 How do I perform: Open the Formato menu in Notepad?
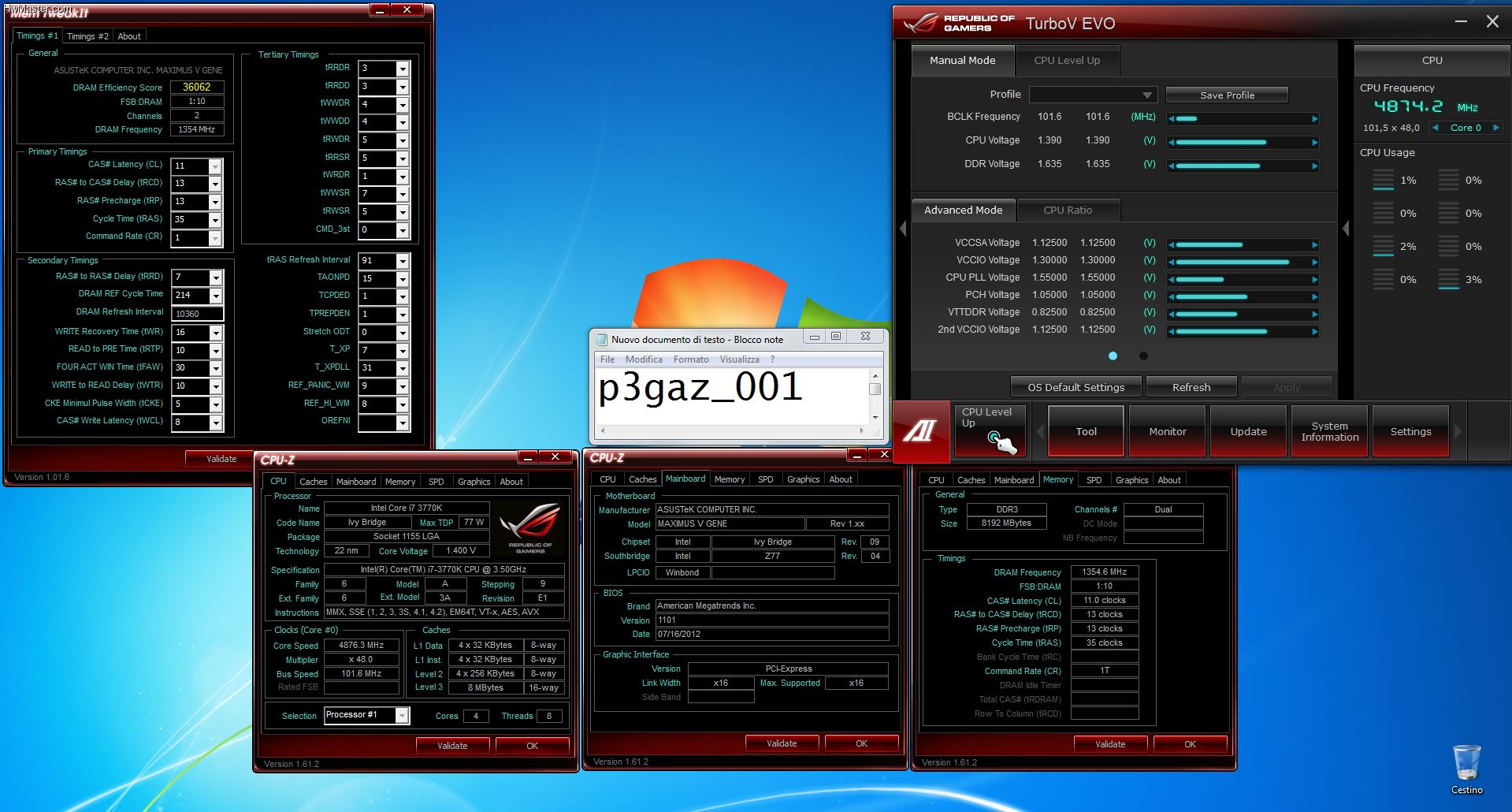pos(691,359)
